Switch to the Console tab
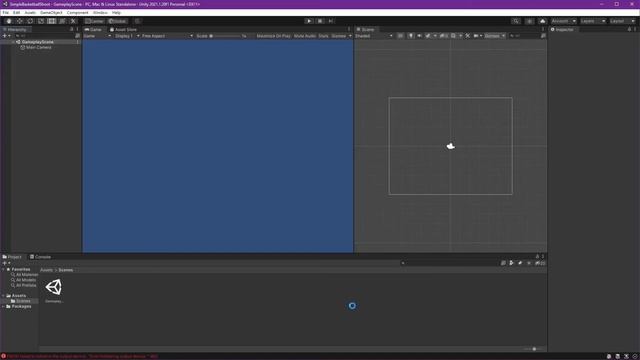This screenshot has height=360, width=640. 40,257
